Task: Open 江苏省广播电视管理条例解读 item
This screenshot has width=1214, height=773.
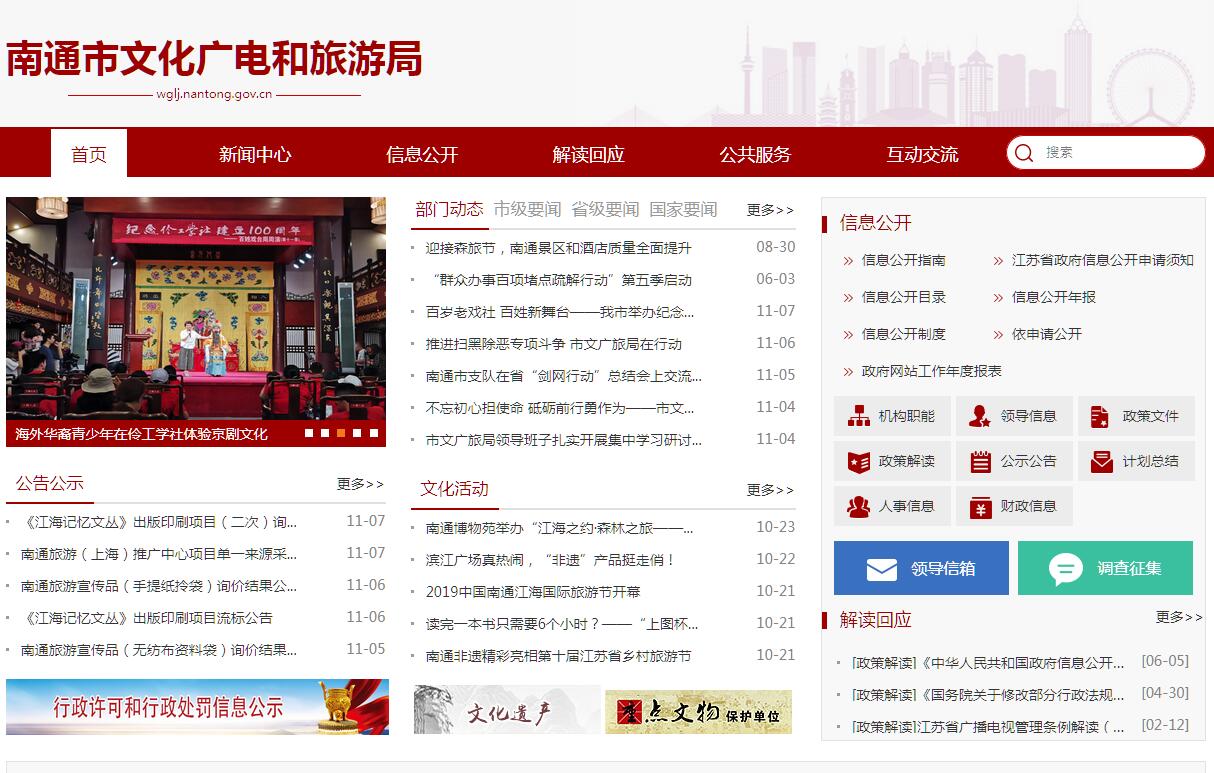Action: point(988,727)
